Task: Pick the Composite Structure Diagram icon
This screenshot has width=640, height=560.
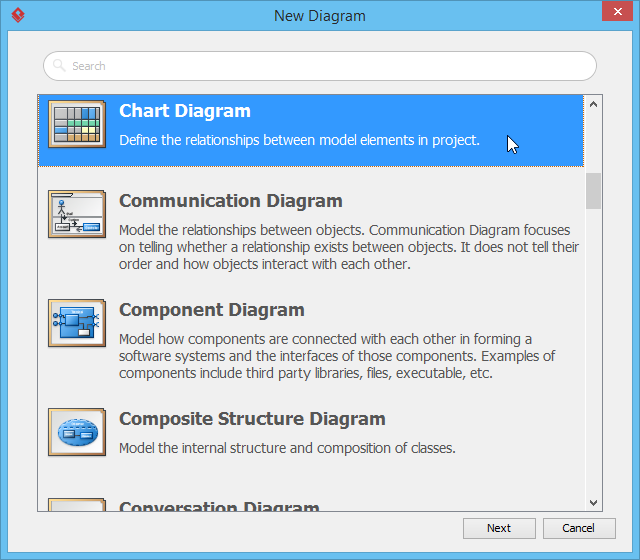Action: (x=77, y=432)
